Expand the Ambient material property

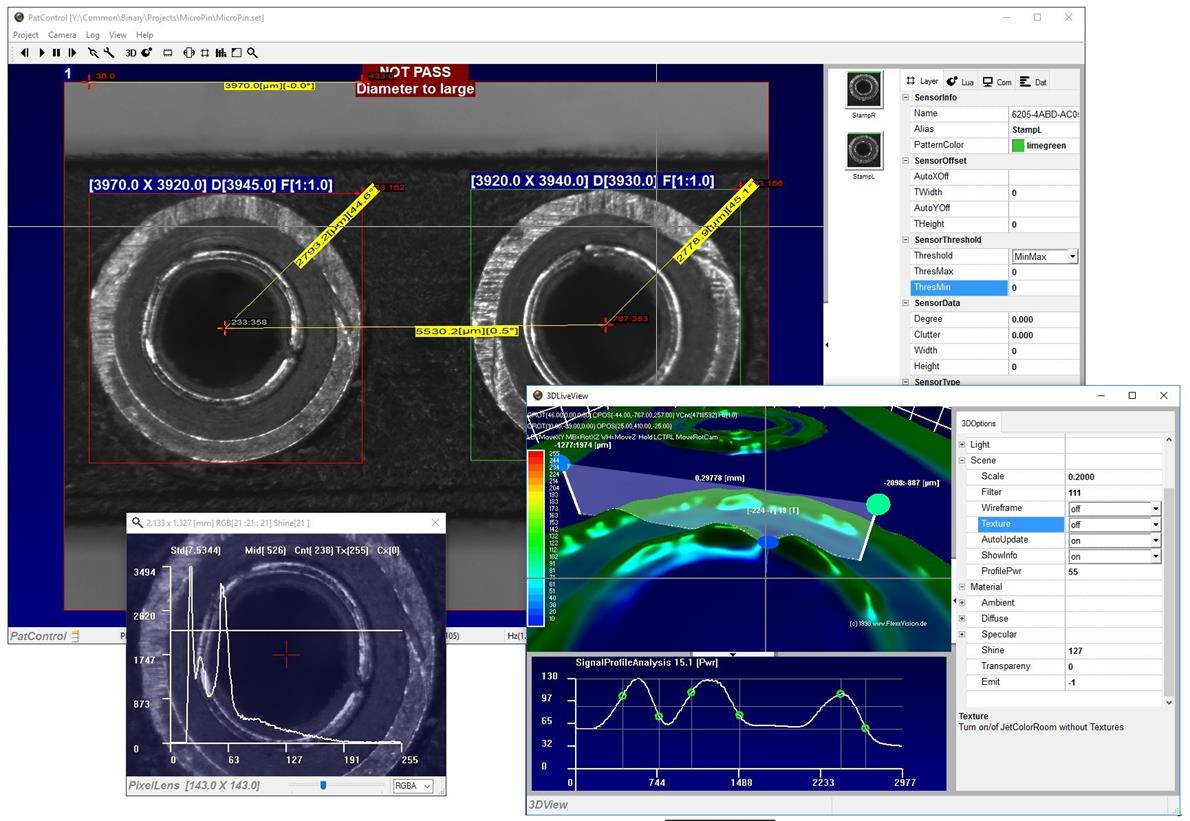point(962,602)
